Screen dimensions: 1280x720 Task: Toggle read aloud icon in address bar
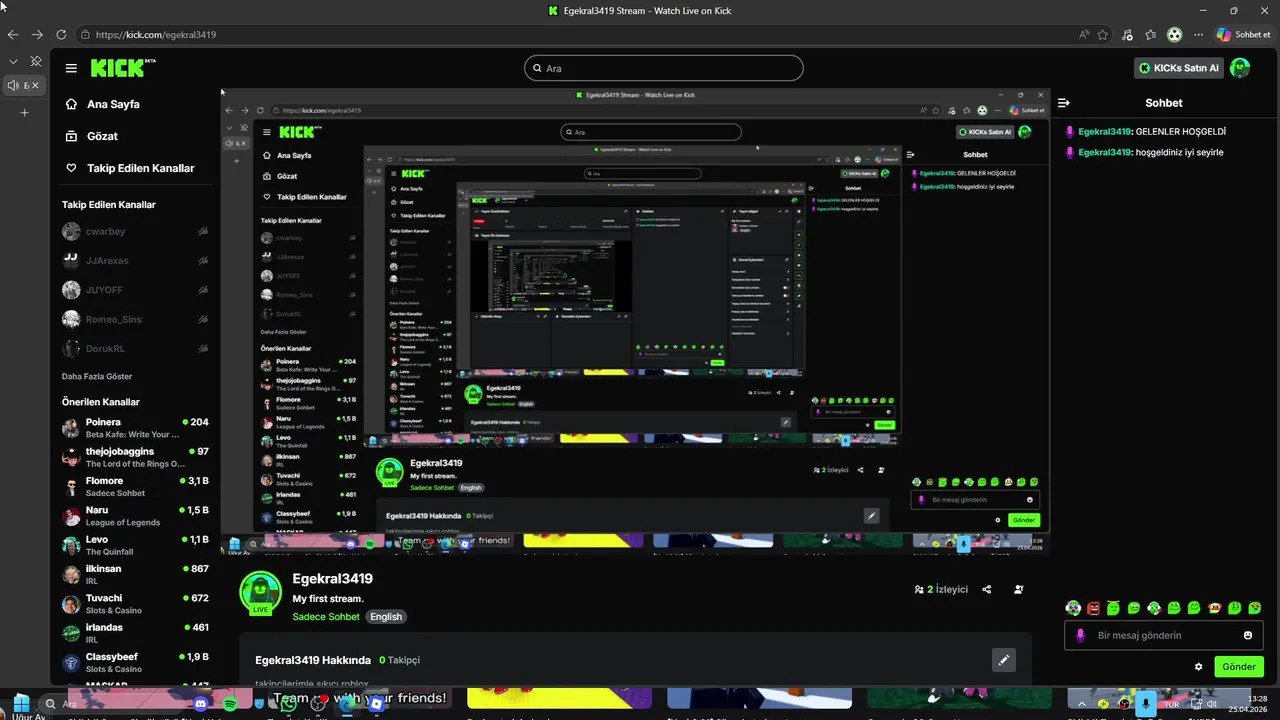coord(1084,34)
